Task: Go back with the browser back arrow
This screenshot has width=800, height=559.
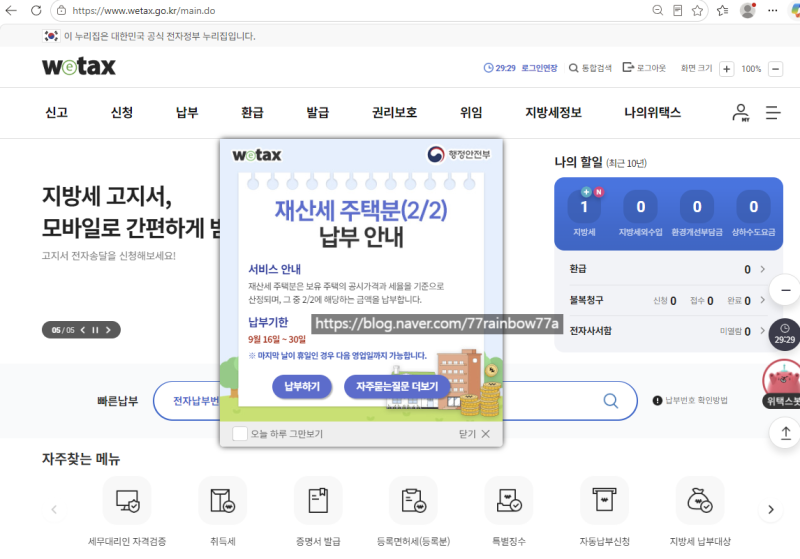Action: pos(11,10)
